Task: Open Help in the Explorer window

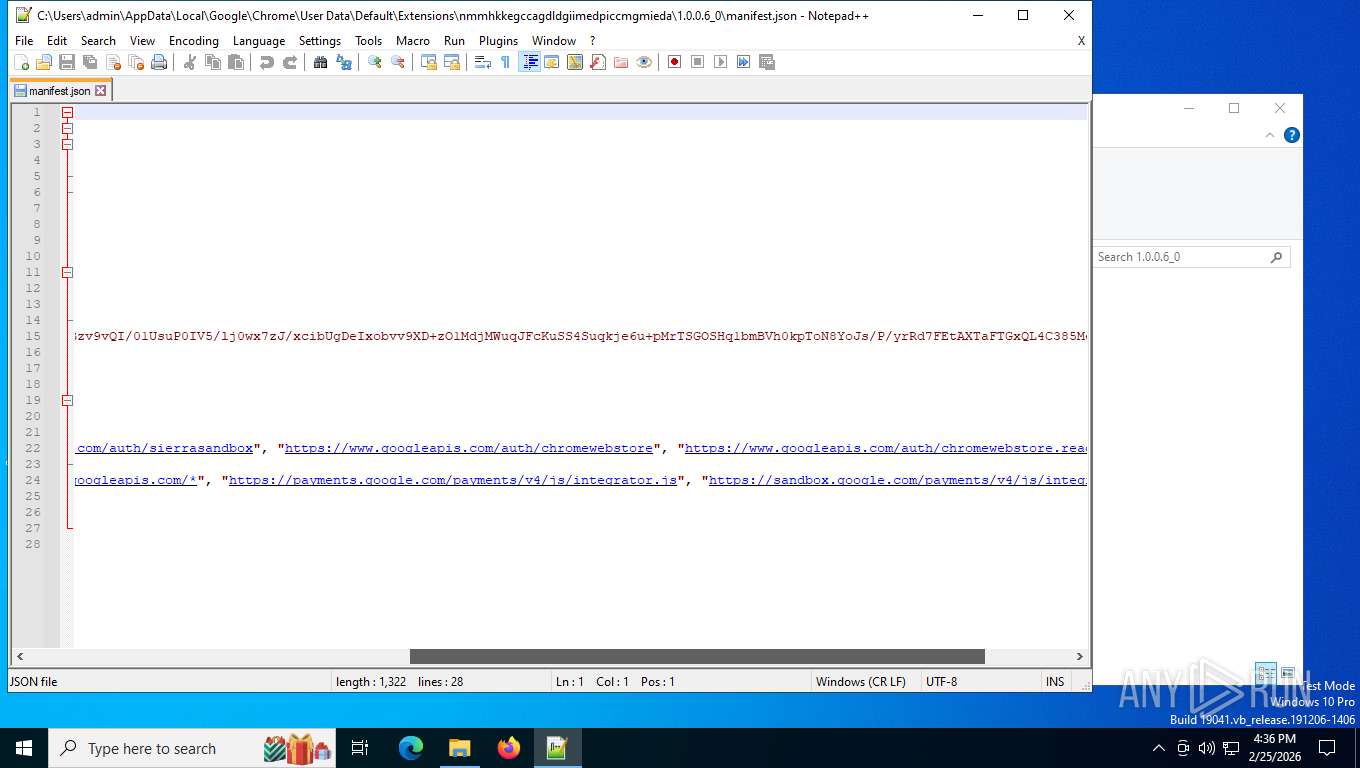Action: (1292, 135)
